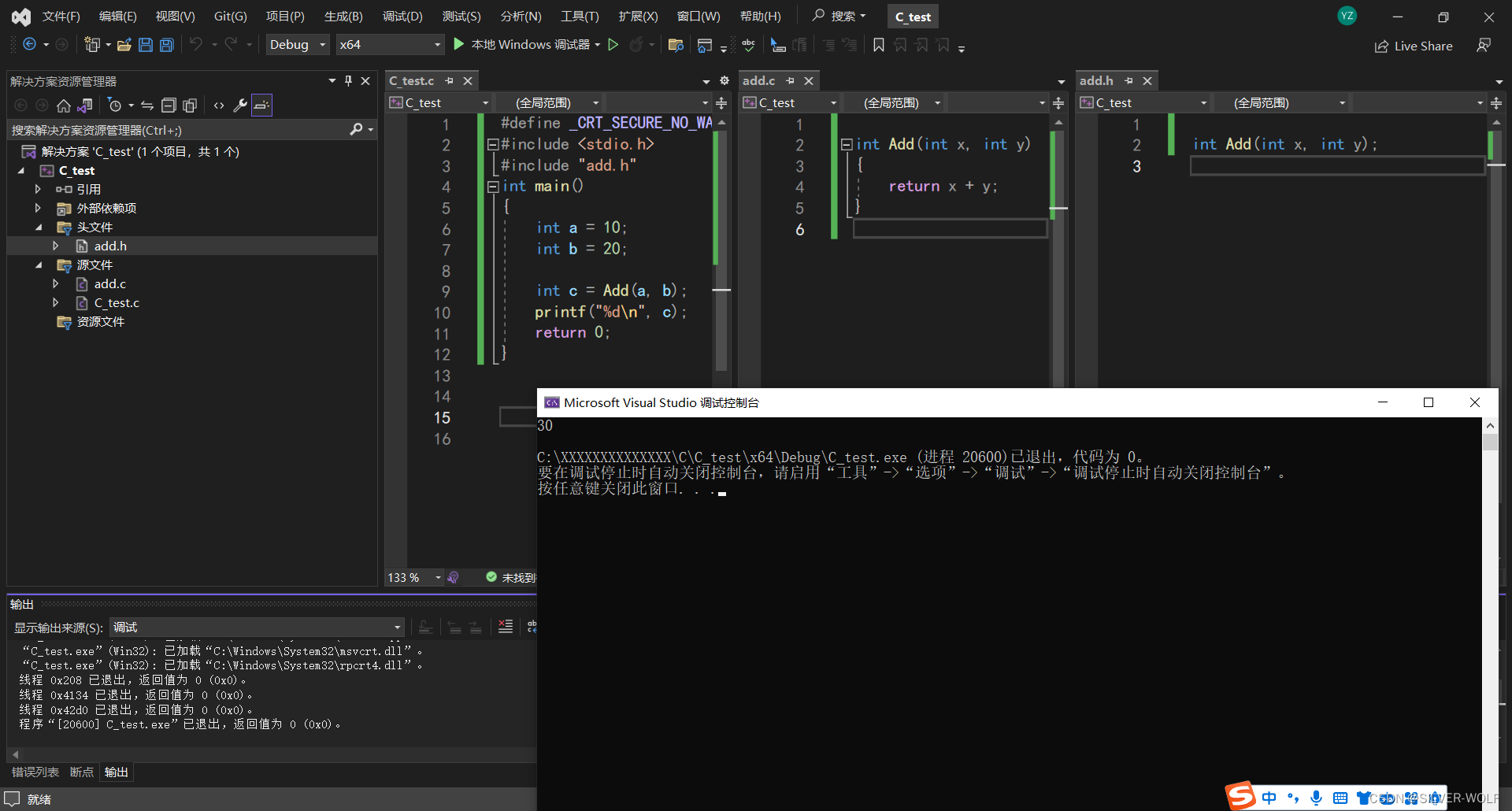Open the x64 platform dropdown

390,45
